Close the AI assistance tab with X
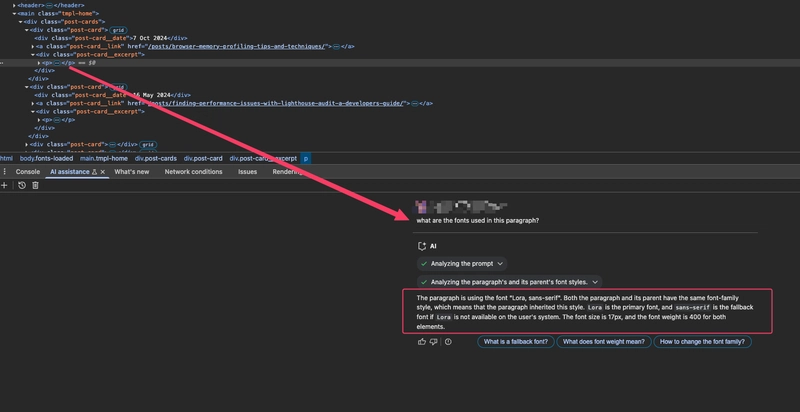 pyautogui.click(x=103, y=172)
